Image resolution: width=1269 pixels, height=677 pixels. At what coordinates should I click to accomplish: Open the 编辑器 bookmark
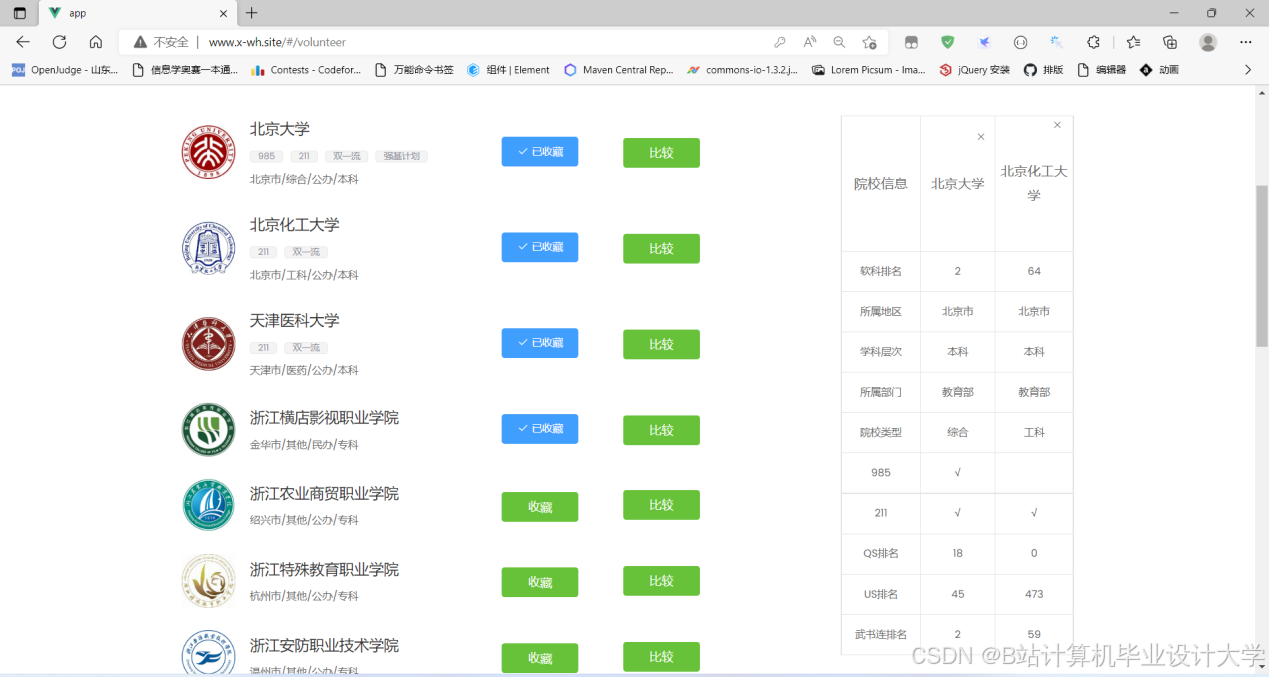[x=1101, y=70]
